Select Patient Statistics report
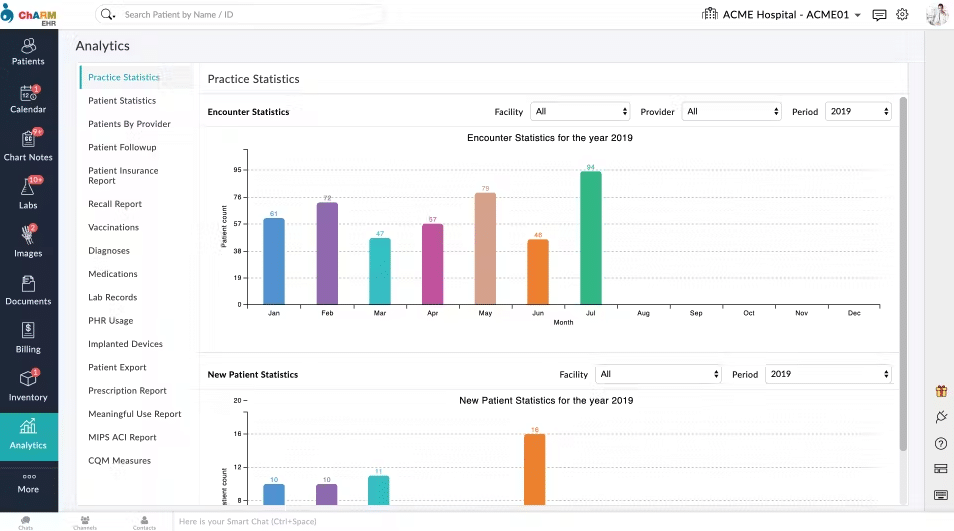 (x=122, y=100)
